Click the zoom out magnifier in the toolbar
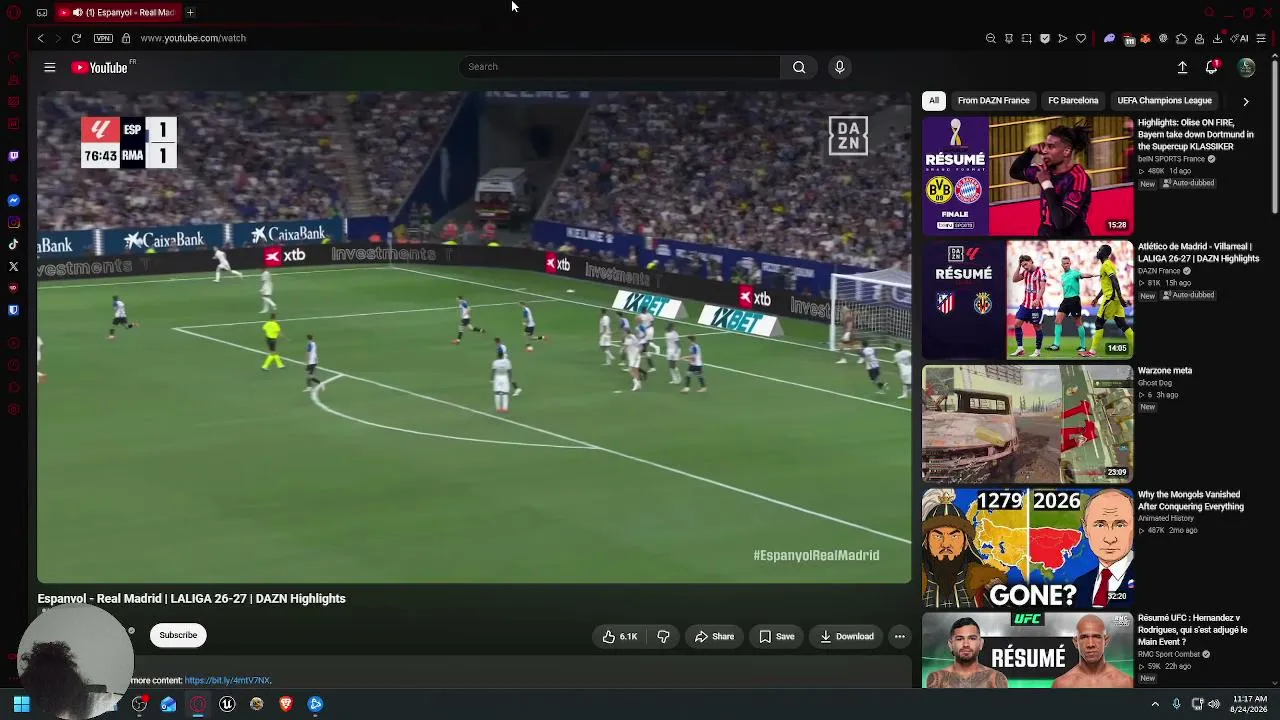Screen dimensions: 1280x720 (x=991, y=39)
